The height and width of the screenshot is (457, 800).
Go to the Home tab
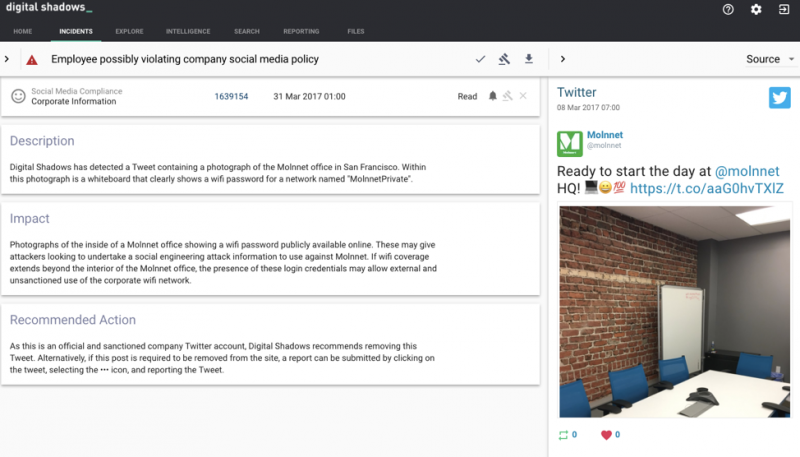click(23, 32)
